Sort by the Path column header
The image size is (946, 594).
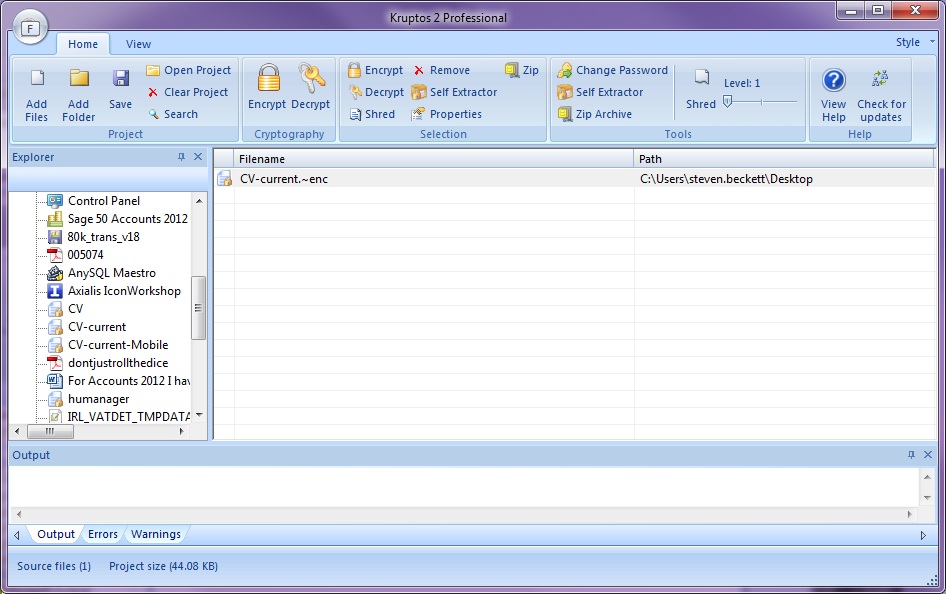click(784, 159)
